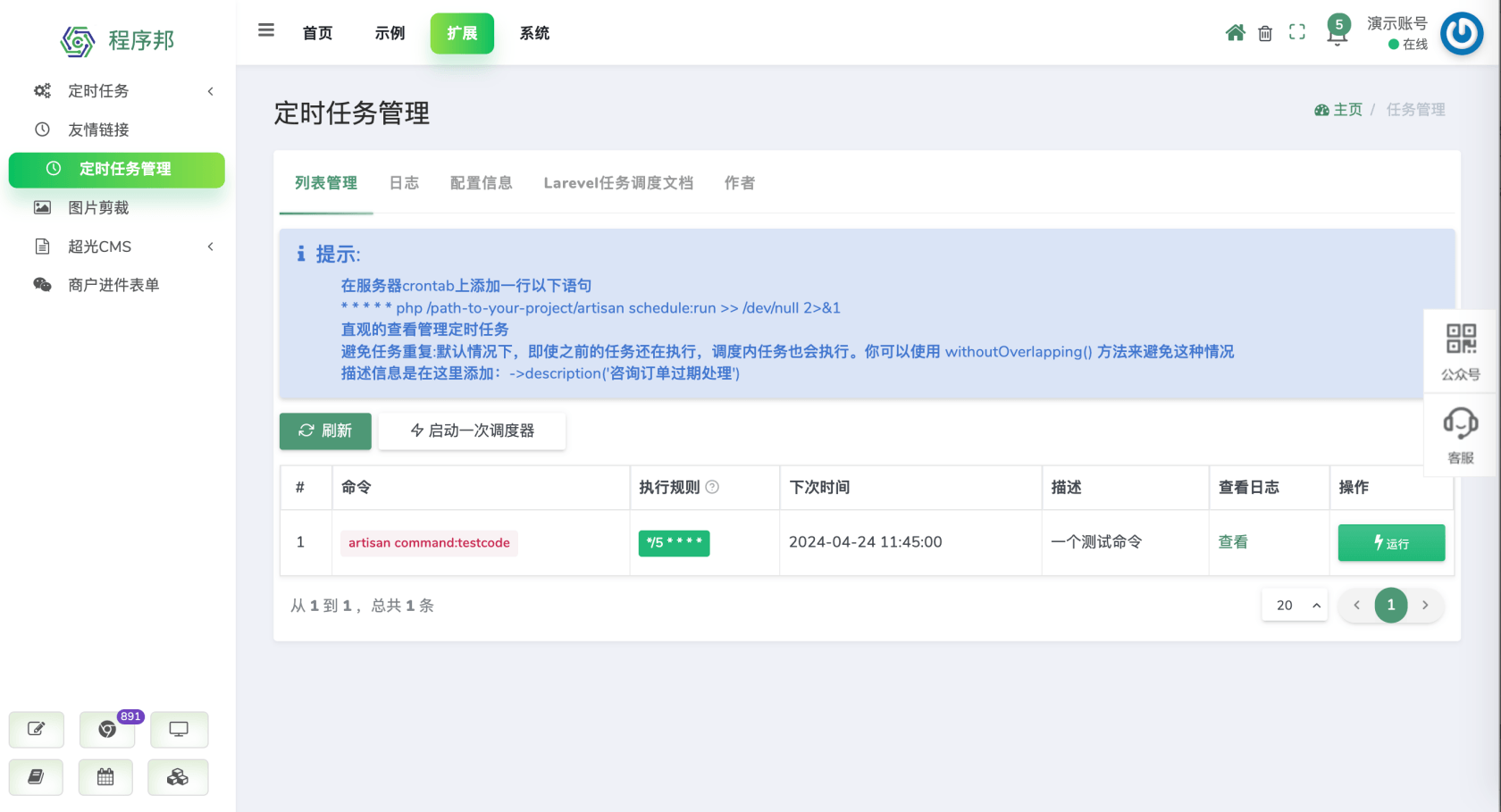
Task: Go to previous page arrow in pagination
Action: [x=1356, y=606]
